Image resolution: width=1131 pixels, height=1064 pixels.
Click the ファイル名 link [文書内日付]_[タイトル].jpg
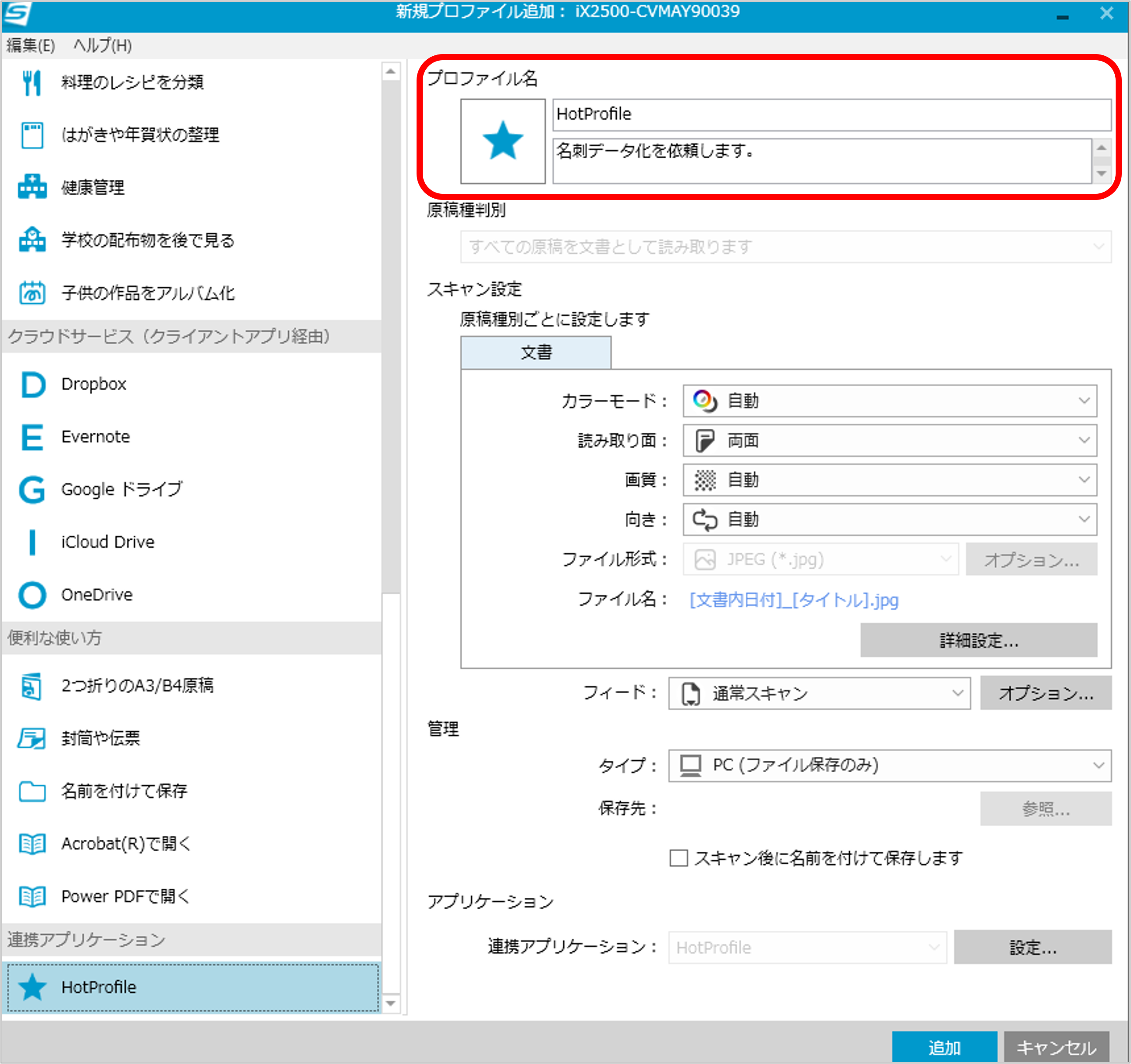(x=794, y=600)
